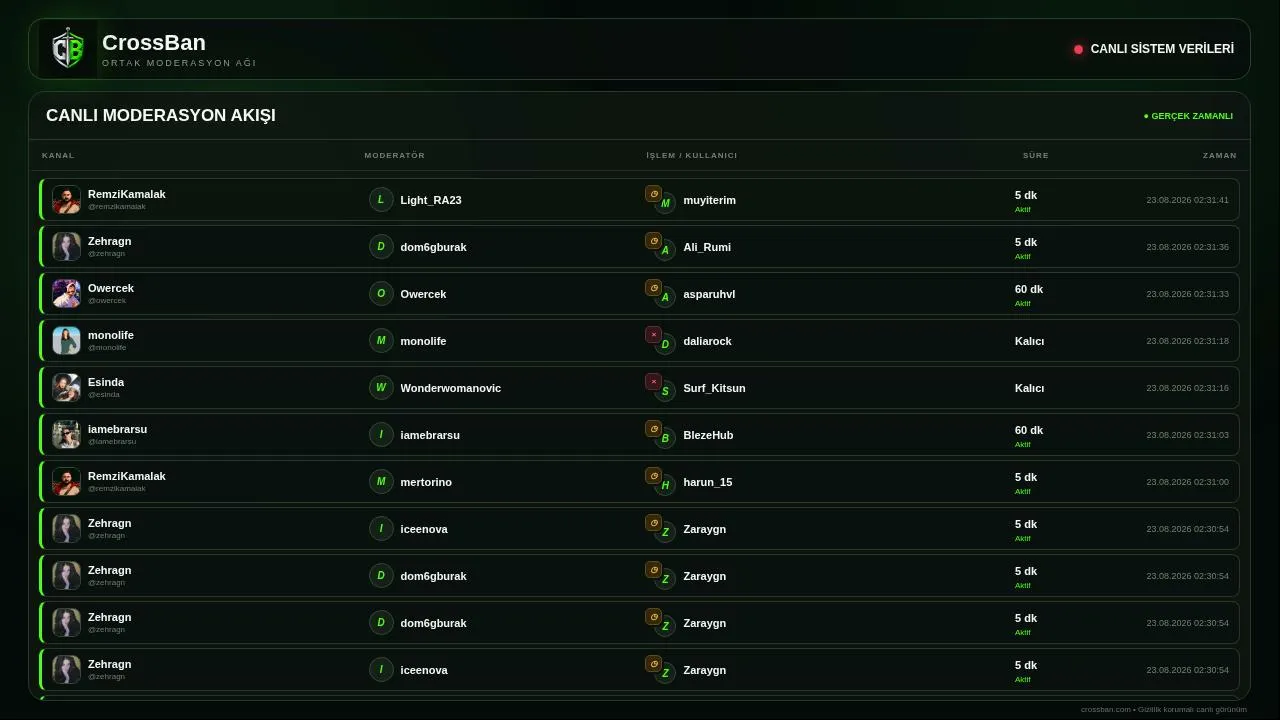The height and width of the screenshot is (720, 1280).
Task: Click the CrossBan shield logo
Action: click(68, 49)
